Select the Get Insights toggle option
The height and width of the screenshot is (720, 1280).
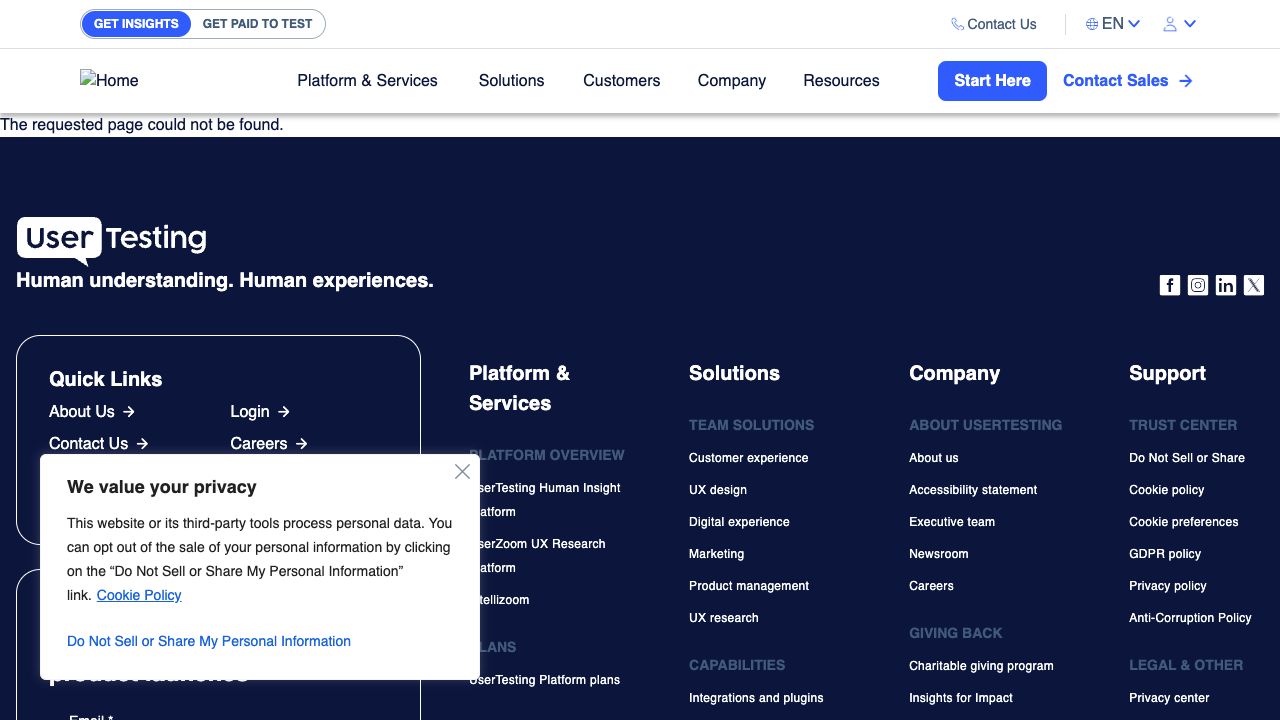click(136, 24)
